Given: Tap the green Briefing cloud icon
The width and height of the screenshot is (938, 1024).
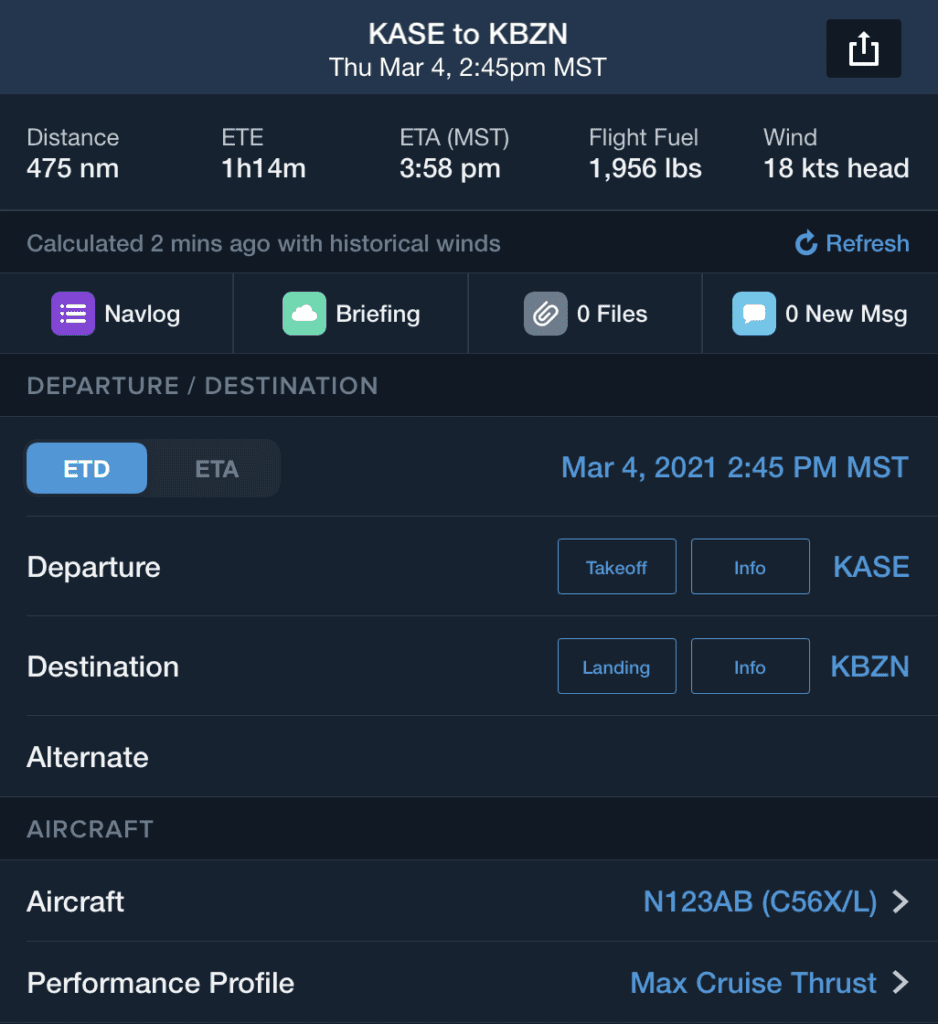Looking at the screenshot, I should [x=304, y=314].
